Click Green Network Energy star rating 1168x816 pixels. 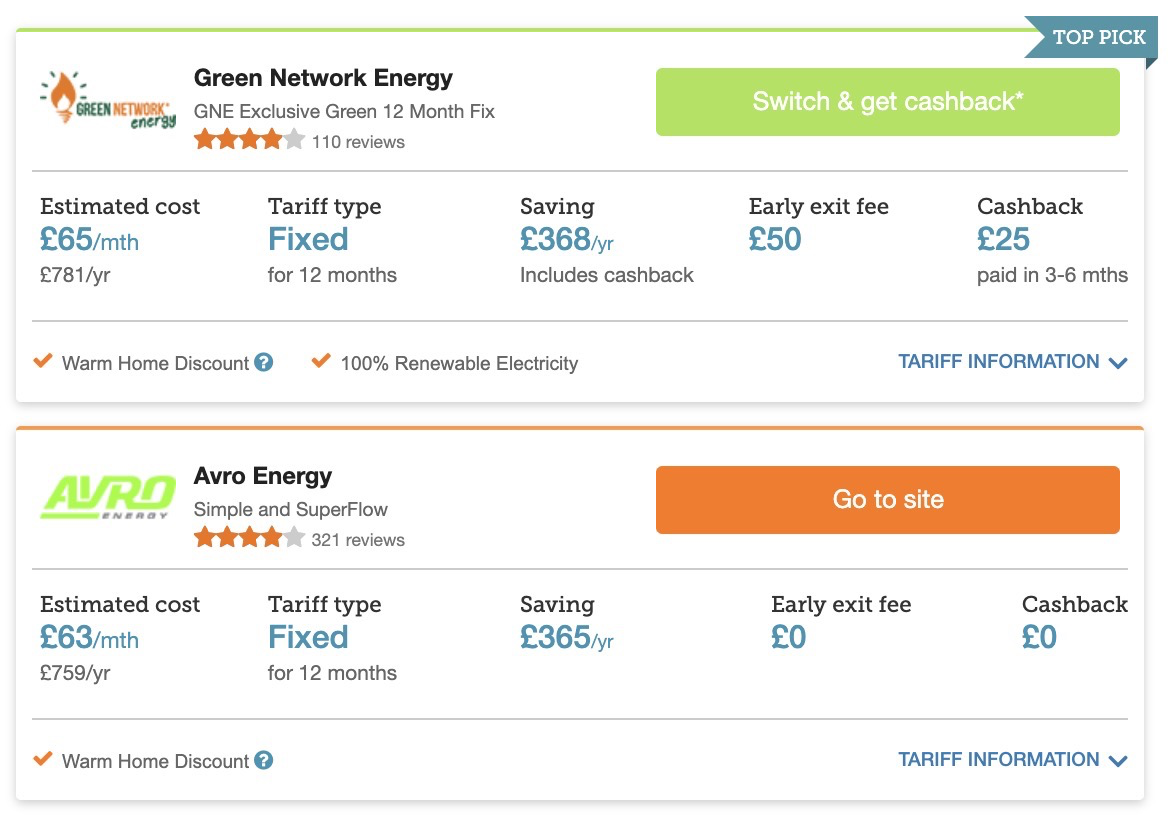click(x=249, y=141)
